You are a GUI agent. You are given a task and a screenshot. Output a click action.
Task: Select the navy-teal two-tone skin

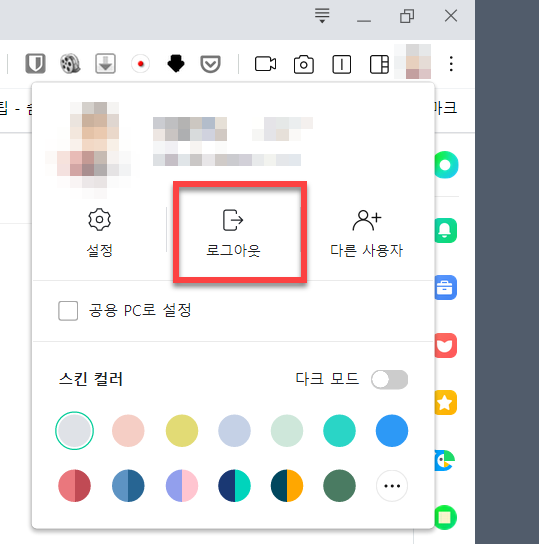click(x=234, y=486)
